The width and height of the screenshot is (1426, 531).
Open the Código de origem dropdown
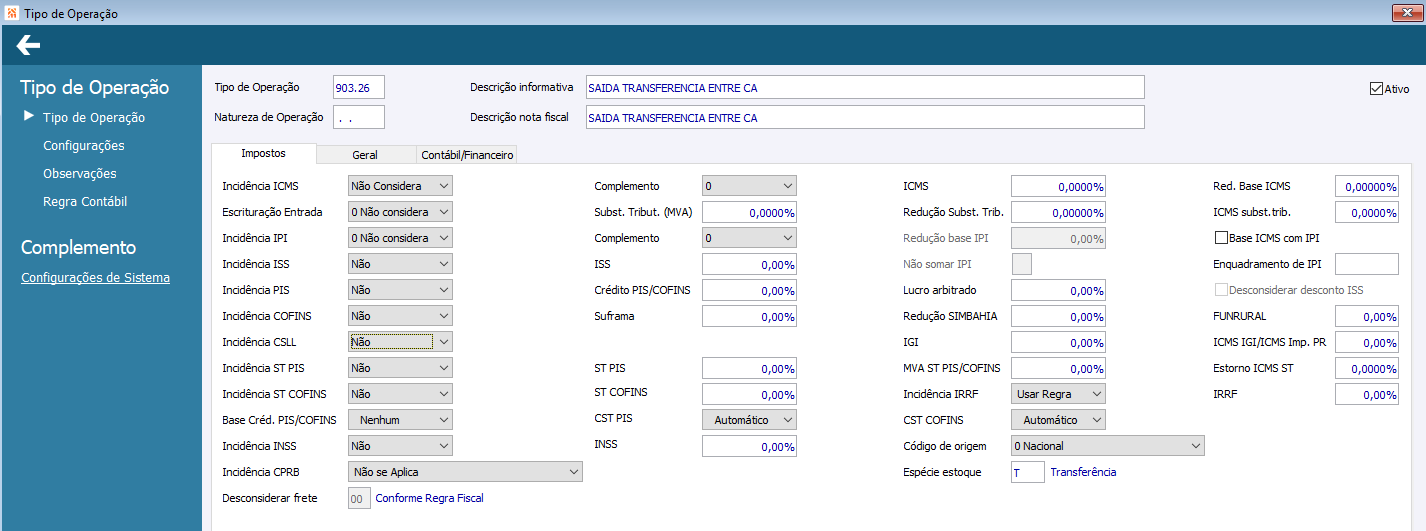(1107, 446)
